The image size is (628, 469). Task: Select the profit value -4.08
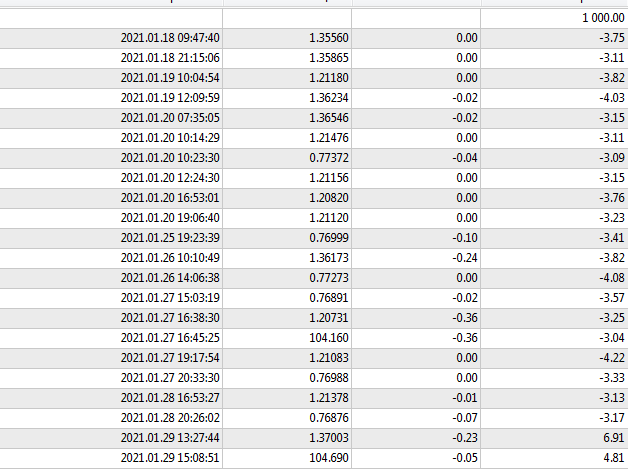612,278
